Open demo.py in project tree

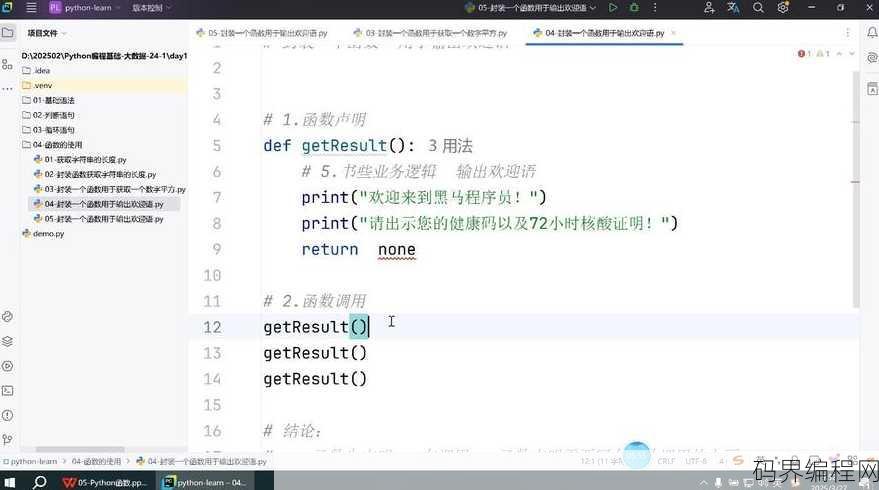tap(43, 234)
